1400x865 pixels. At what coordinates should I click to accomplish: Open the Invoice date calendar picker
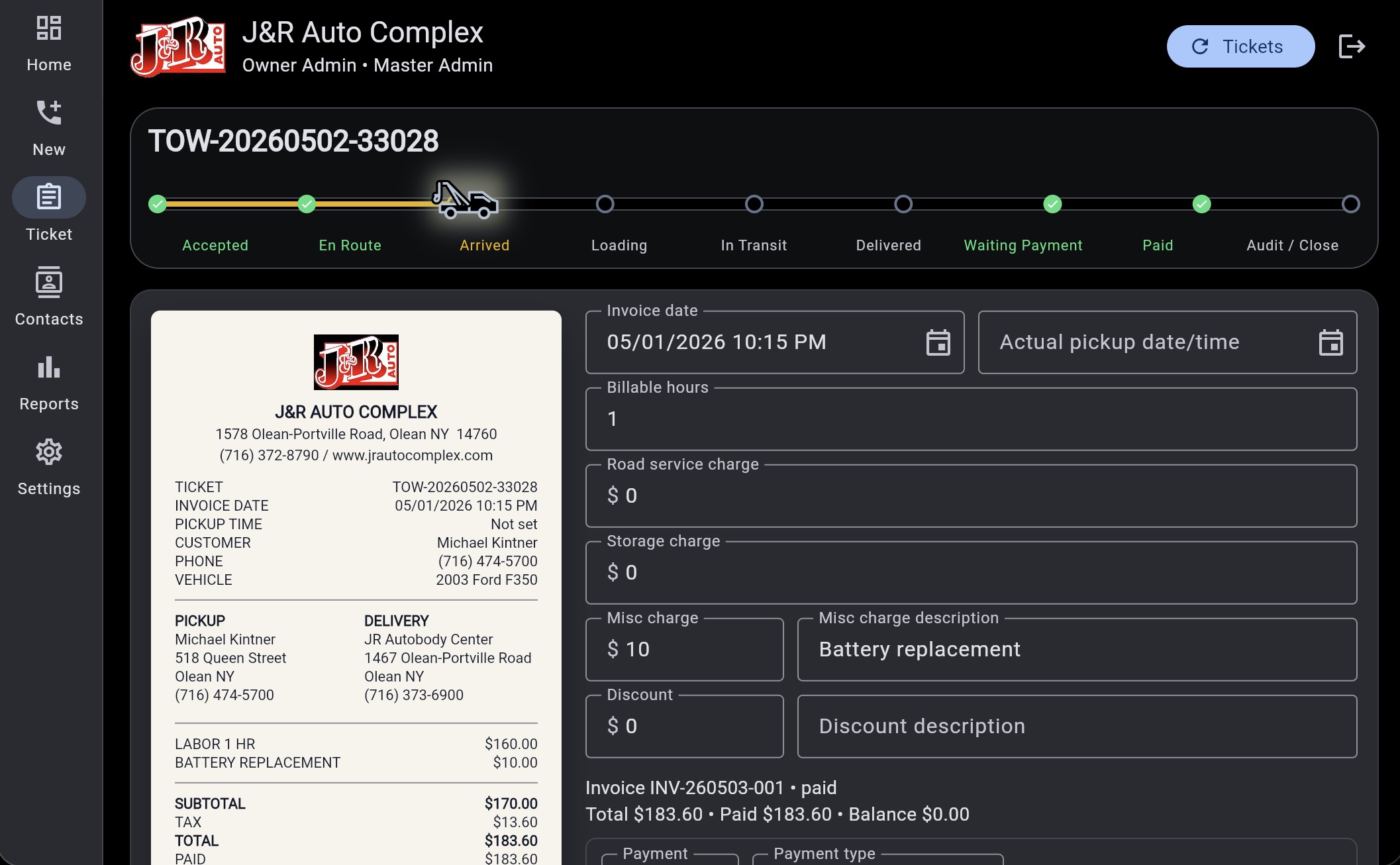938,342
